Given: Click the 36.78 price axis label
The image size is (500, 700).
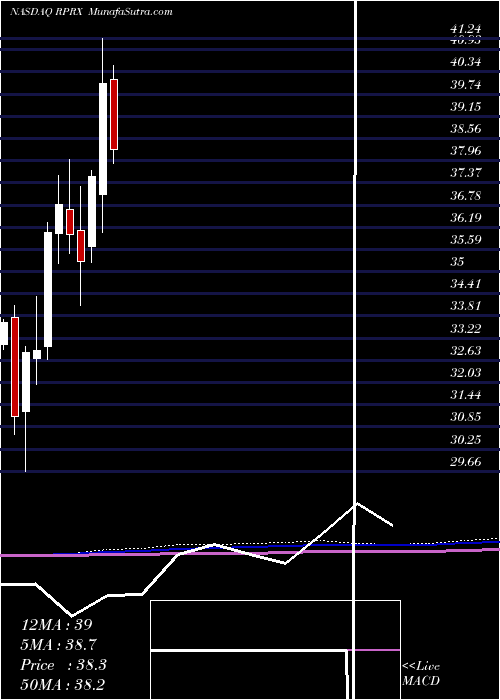Looking at the screenshot, I should point(466,196).
